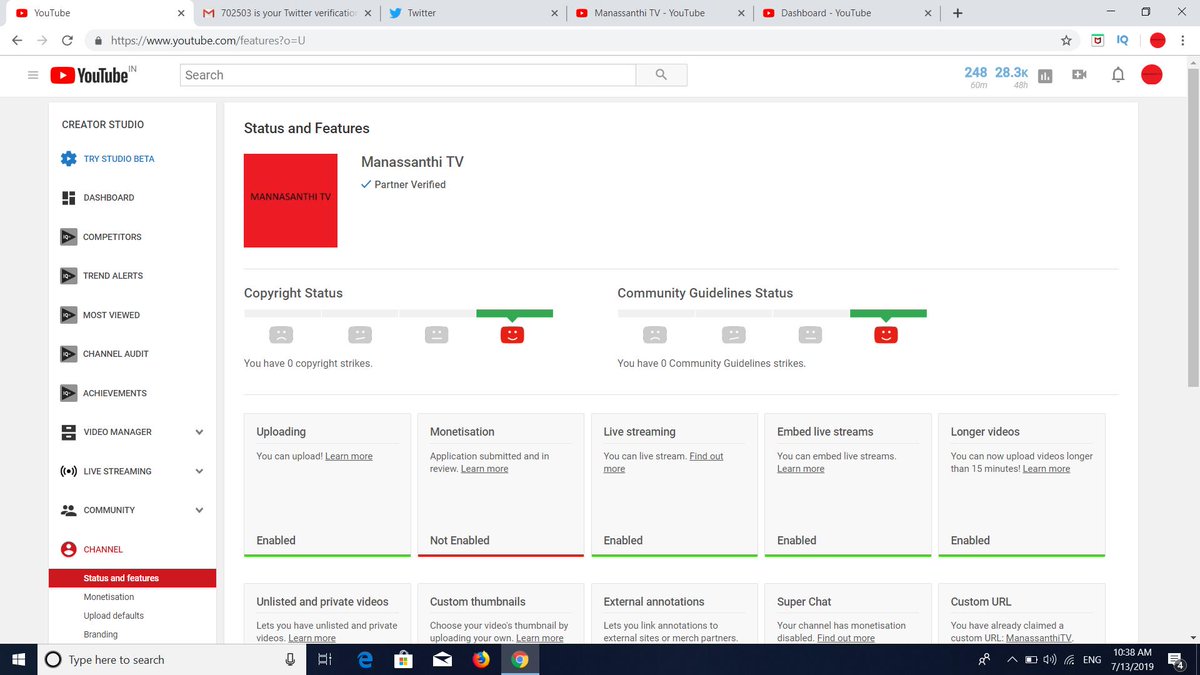Open Firefox from the Windows taskbar
Viewport: 1200px width, 675px height.
(481, 659)
